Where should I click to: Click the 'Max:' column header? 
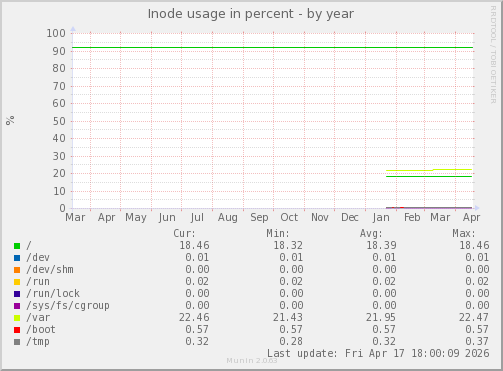click(464, 233)
